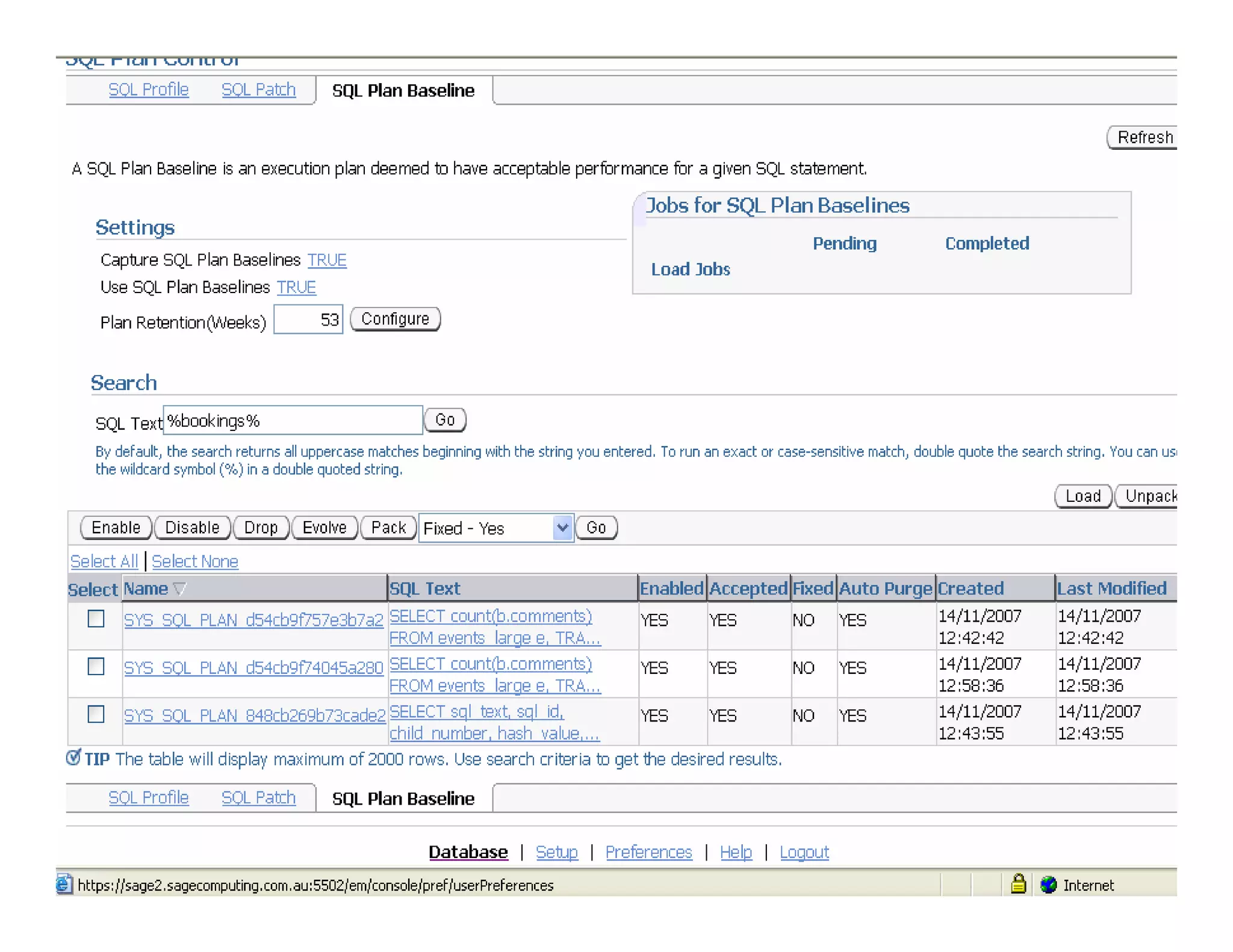Click the Name column sort arrow icon
This screenshot has width=1233, height=952.
point(179,589)
